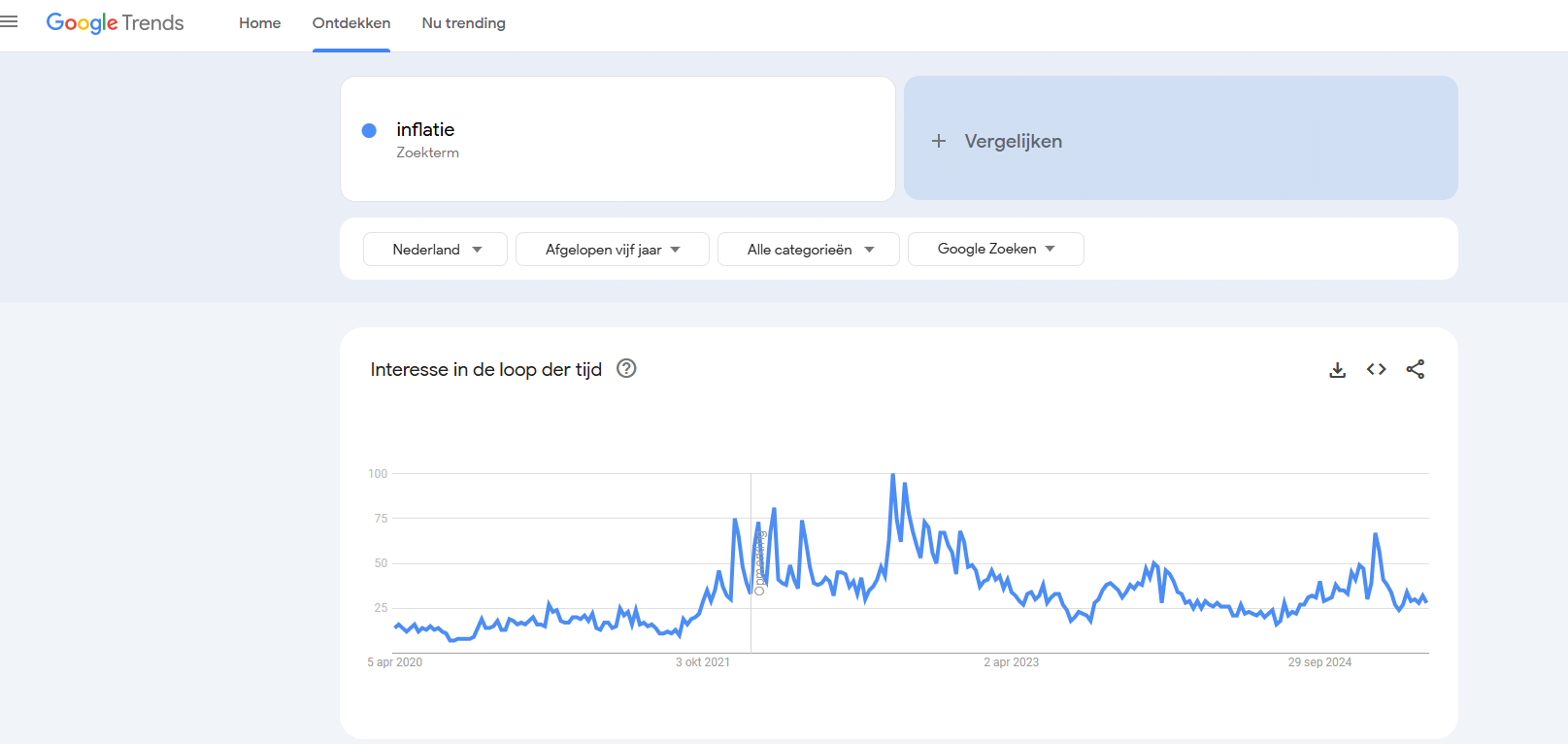The image size is (1568, 744).
Task: Click the 3 okt 2021 axis label
Action: point(703,662)
